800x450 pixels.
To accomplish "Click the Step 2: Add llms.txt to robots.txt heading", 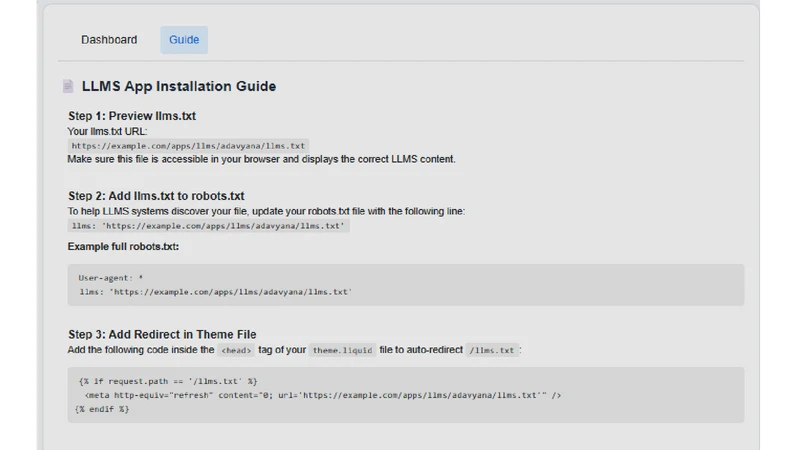I will point(156,196).
